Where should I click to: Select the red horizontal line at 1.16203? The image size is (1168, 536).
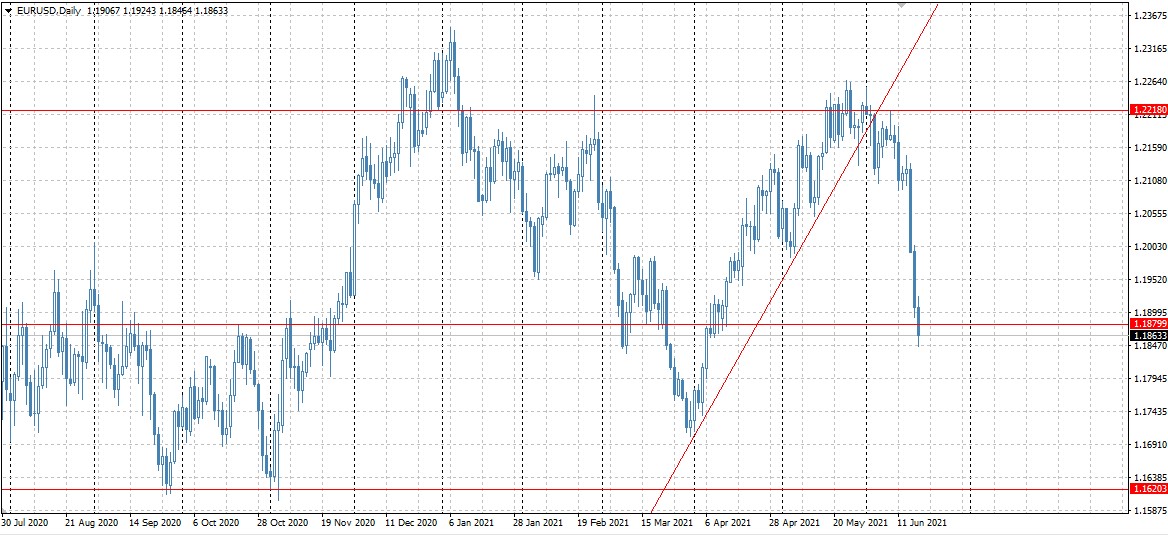tap(565, 490)
